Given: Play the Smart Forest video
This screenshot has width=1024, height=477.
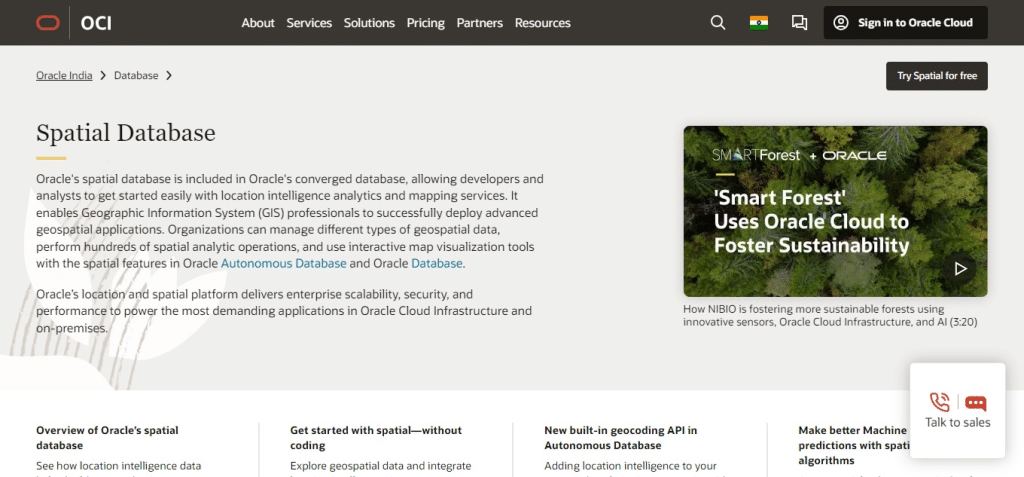Looking at the screenshot, I should (x=960, y=269).
